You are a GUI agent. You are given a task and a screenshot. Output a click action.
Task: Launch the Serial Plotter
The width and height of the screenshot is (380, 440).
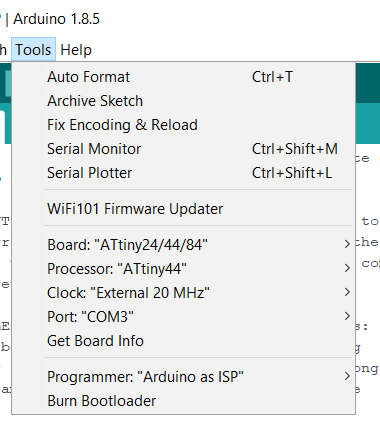[x=183, y=173]
